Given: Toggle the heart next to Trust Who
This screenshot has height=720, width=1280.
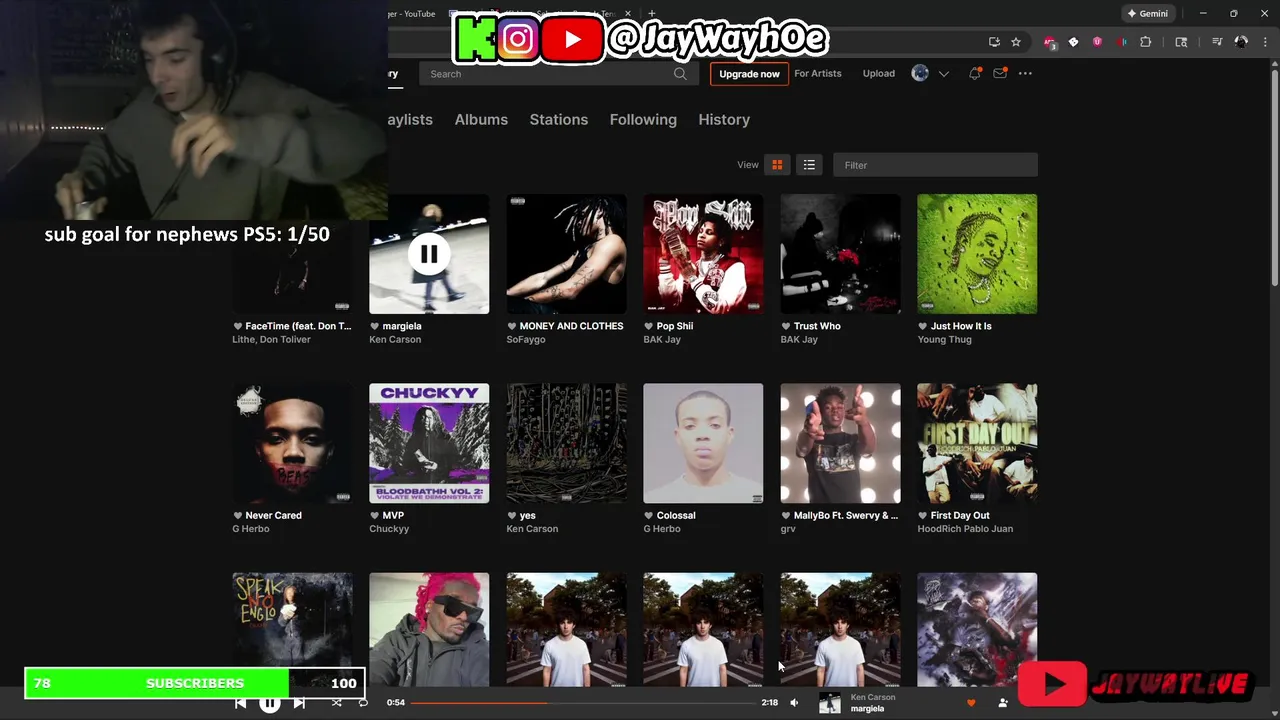Looking at the screenshot, I should pyautogui.click(x=786, y=326).
